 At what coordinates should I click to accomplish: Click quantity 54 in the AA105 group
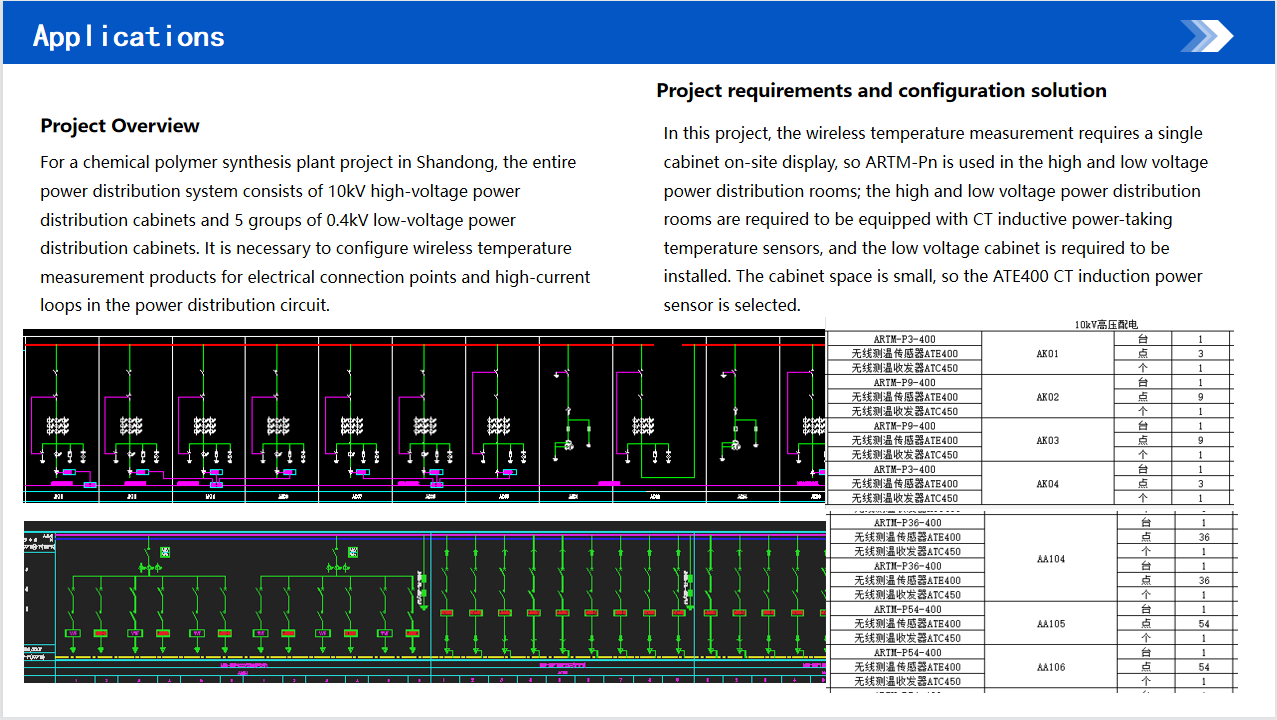pos(1204,624)
